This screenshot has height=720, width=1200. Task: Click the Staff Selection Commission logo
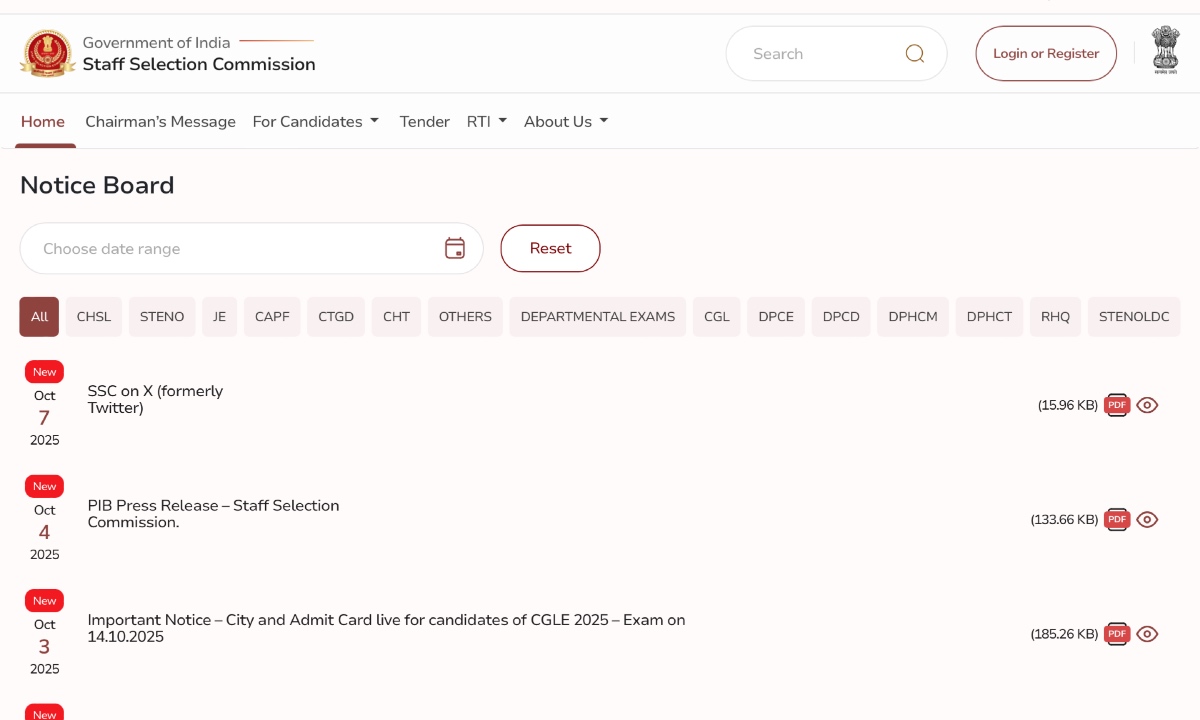point(47,54)
